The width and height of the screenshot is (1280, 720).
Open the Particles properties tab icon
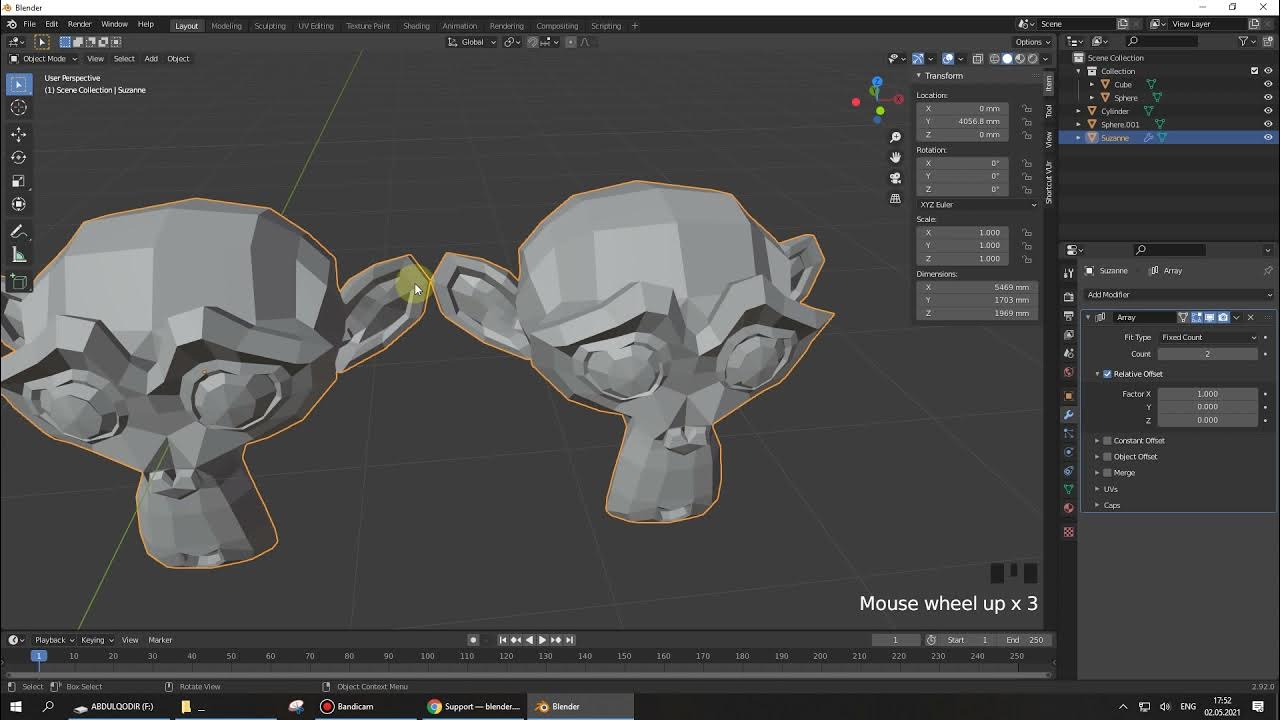[x=1068, y=433]
